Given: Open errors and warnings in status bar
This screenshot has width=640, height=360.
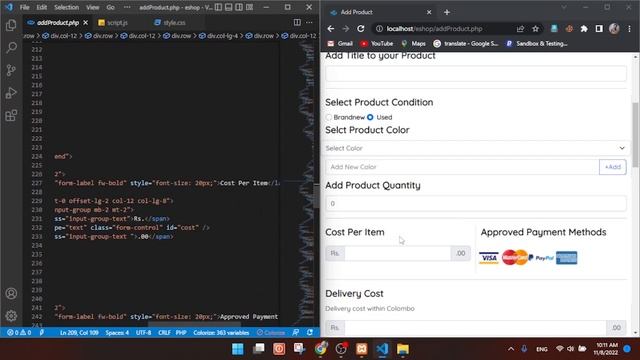Looking at the screenshot, I should click(x=19, y=333).
